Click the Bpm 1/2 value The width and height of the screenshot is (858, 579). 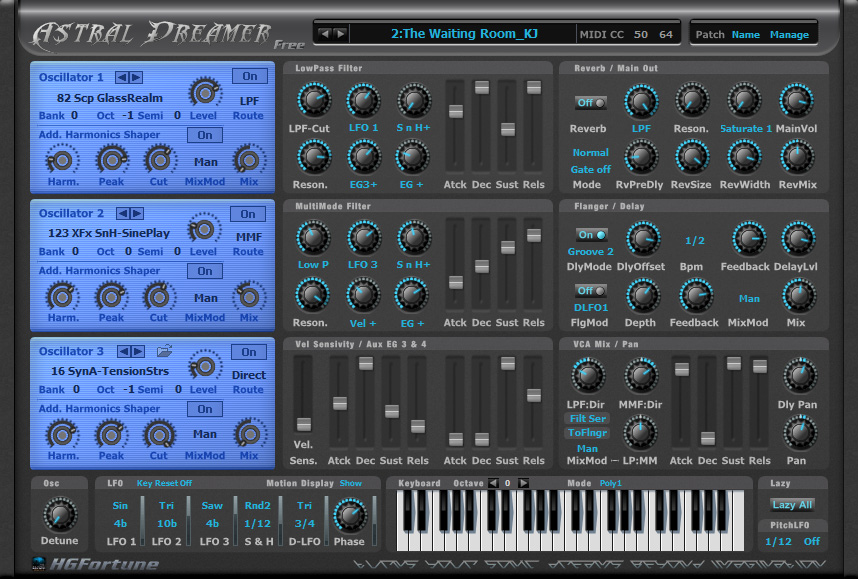(695, 241)
